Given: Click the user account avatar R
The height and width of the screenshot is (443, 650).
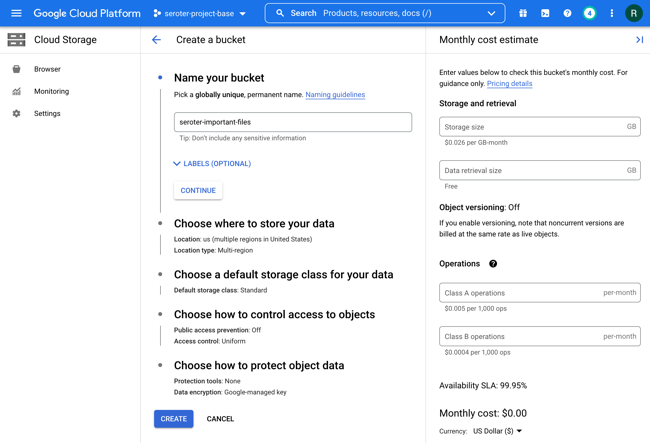Looking at the screenshot, I should tap(633, 13).
